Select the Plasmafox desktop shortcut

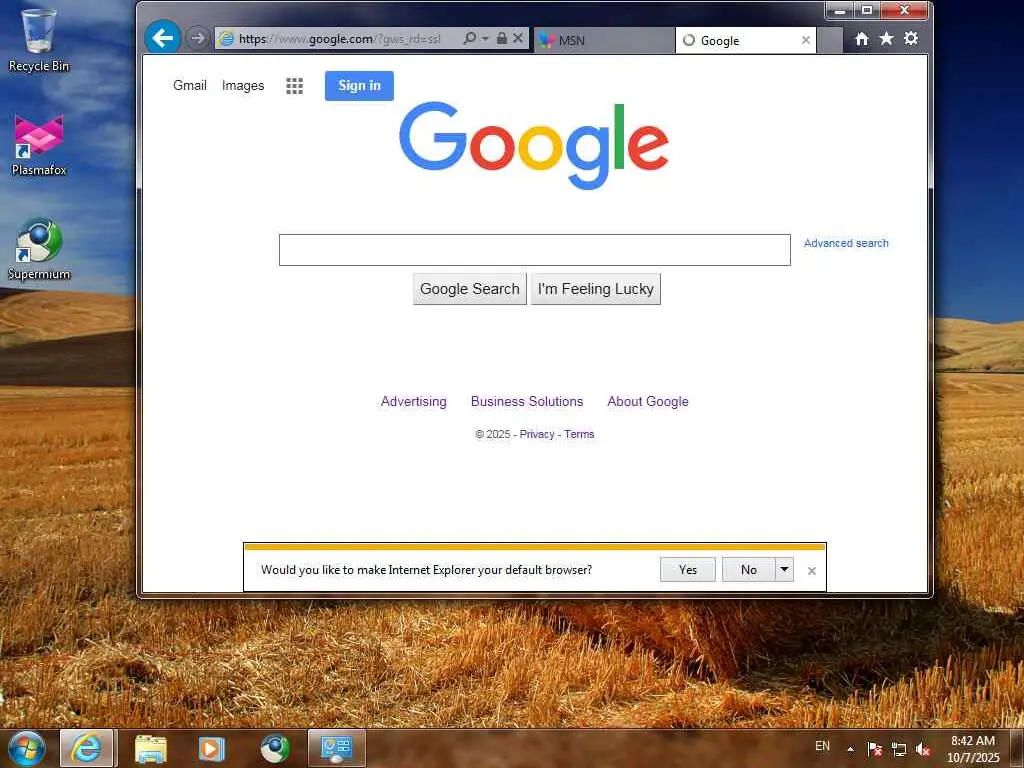[x=39, y=145]
